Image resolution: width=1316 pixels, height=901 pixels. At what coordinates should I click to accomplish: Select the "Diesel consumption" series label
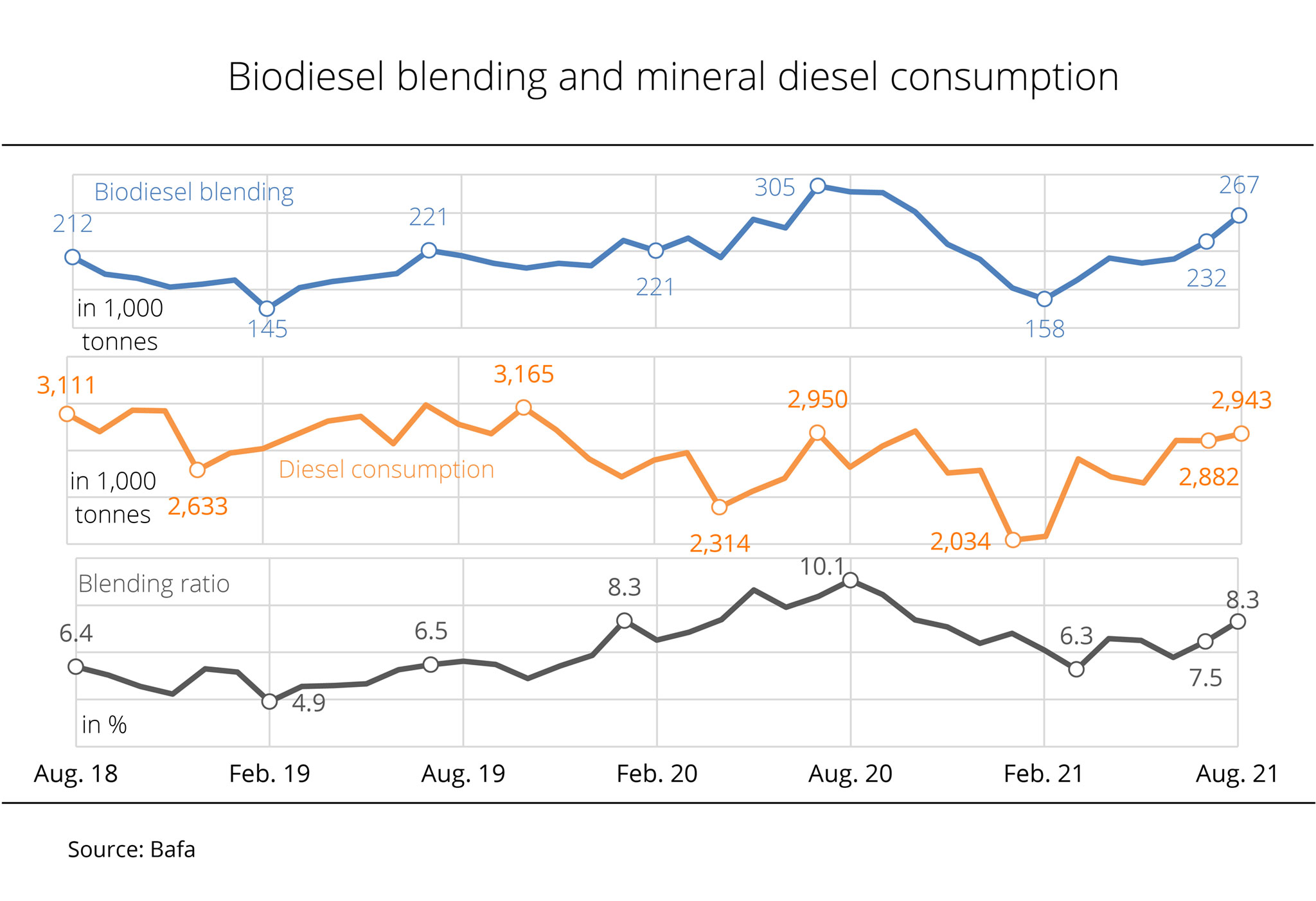(x=386, y=470)
